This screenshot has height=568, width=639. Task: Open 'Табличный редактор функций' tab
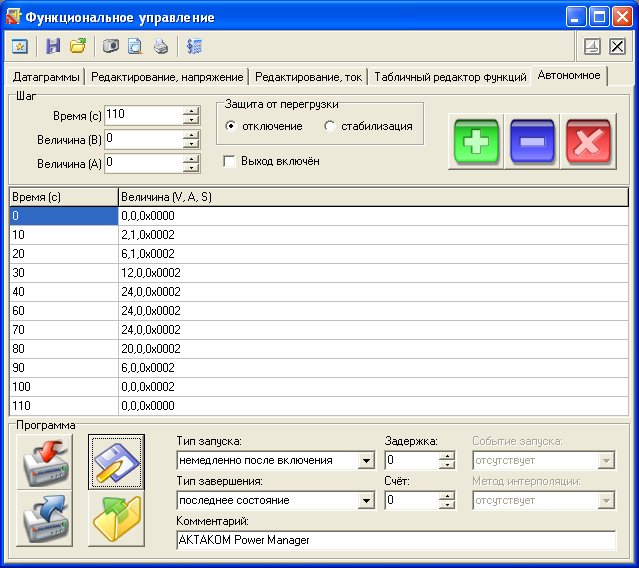coord(450,77)
